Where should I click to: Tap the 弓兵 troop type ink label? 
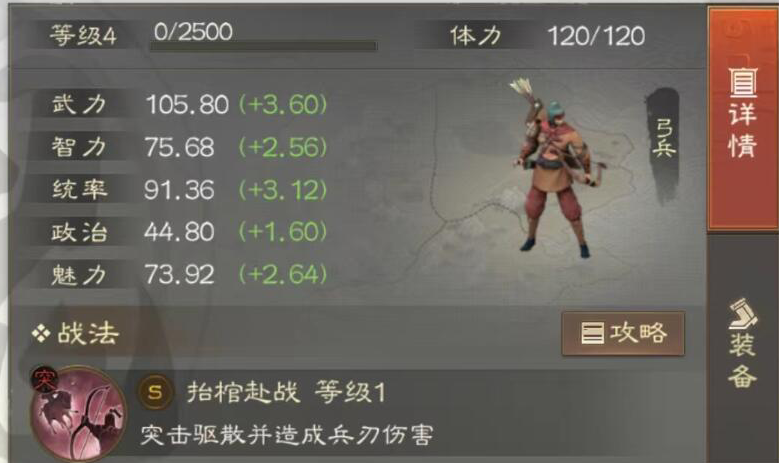click(x=663, y=138)
